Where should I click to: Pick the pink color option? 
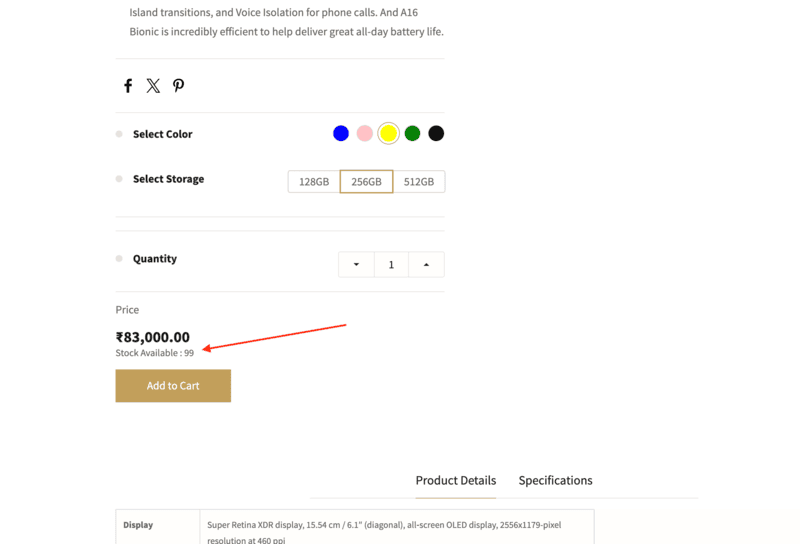pyautogui.click(x=365, y=133)
